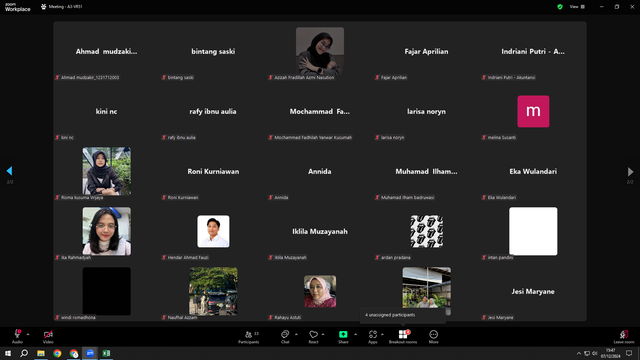640x360 pixels.
Task: Click the Roni Kurniawan participant tile
Action: pos(213,171)
